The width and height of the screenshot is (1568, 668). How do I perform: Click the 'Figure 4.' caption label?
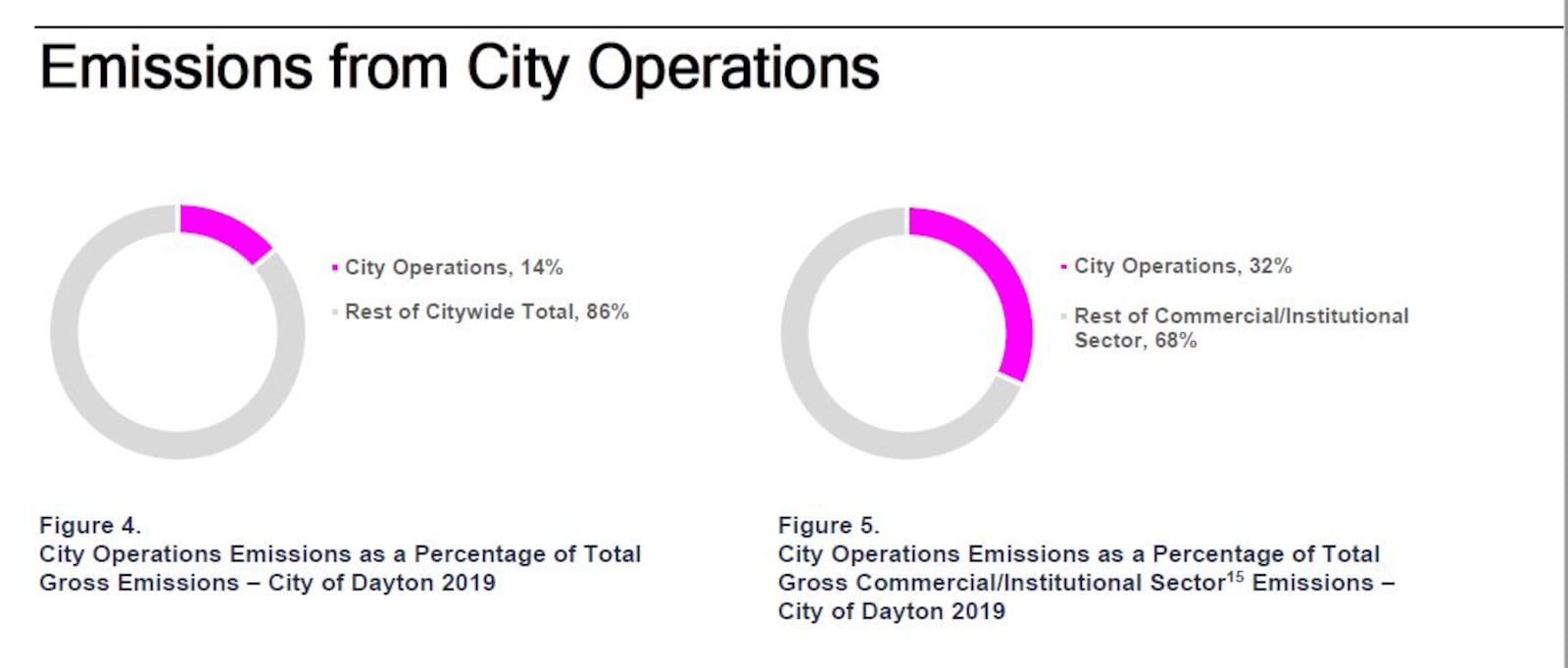(90, 526)
